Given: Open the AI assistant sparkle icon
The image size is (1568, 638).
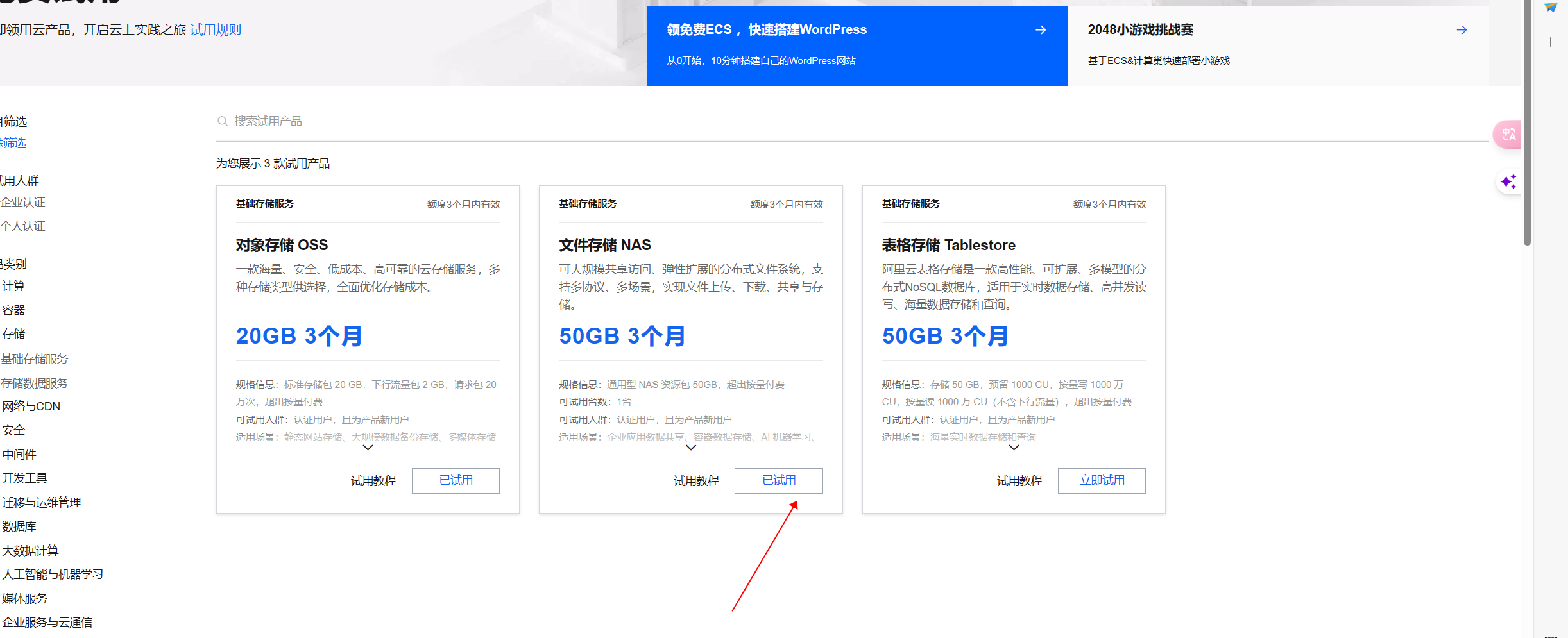Looking at the screenshot, I should click(1508, 181).
